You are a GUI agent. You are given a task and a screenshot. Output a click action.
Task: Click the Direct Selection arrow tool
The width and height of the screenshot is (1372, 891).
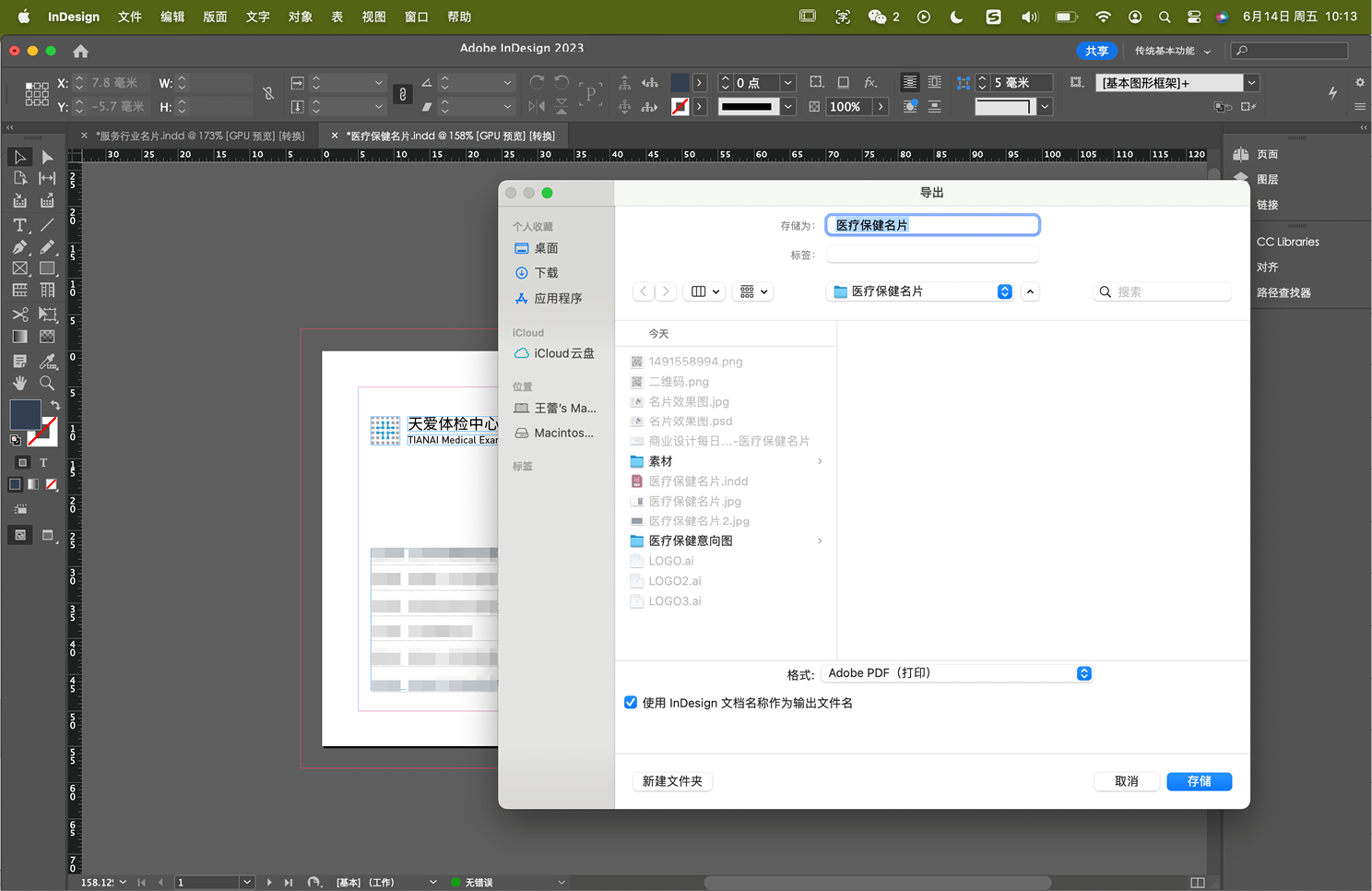tap(47, 157)
